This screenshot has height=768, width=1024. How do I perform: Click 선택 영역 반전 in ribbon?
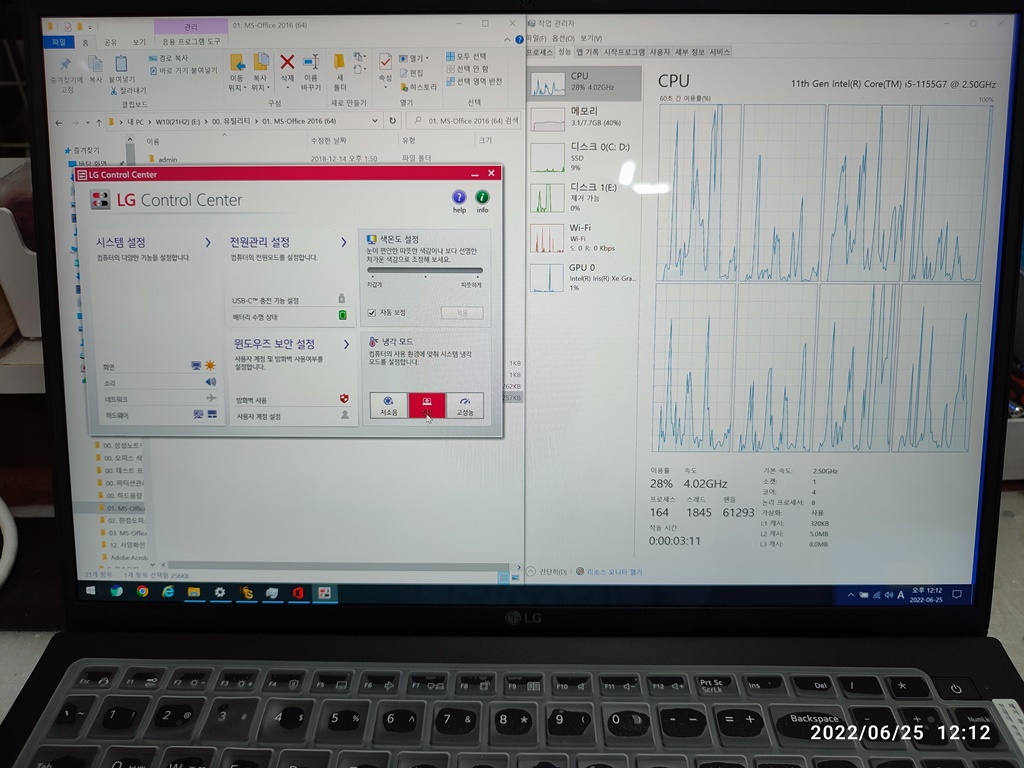(x=474, y=81)
